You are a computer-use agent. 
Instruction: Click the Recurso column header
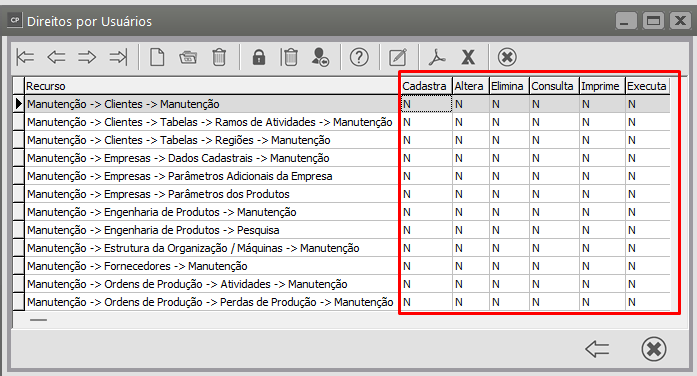211,86
